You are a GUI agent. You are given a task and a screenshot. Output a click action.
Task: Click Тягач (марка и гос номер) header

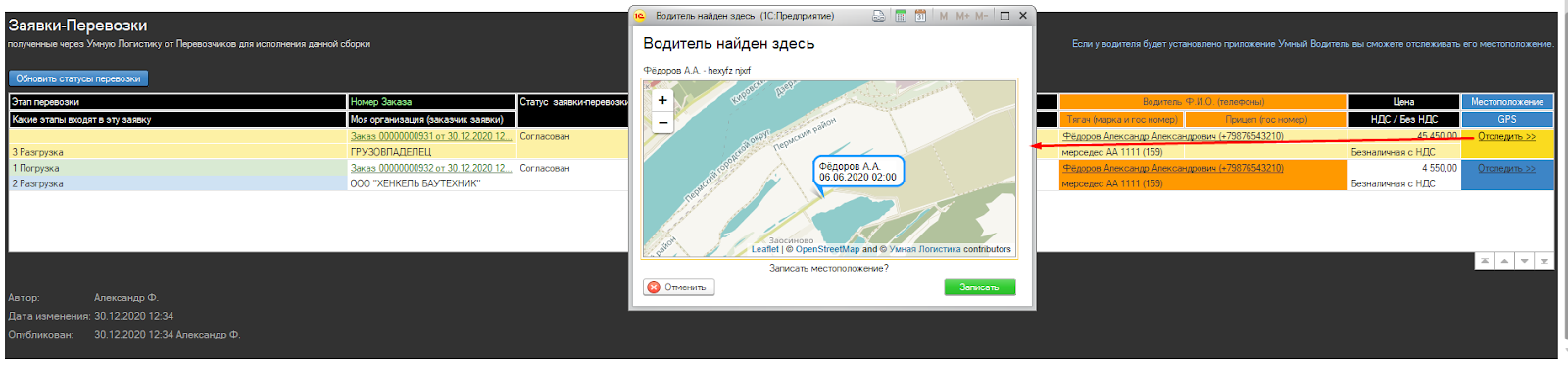click(x=1121, y=120)
